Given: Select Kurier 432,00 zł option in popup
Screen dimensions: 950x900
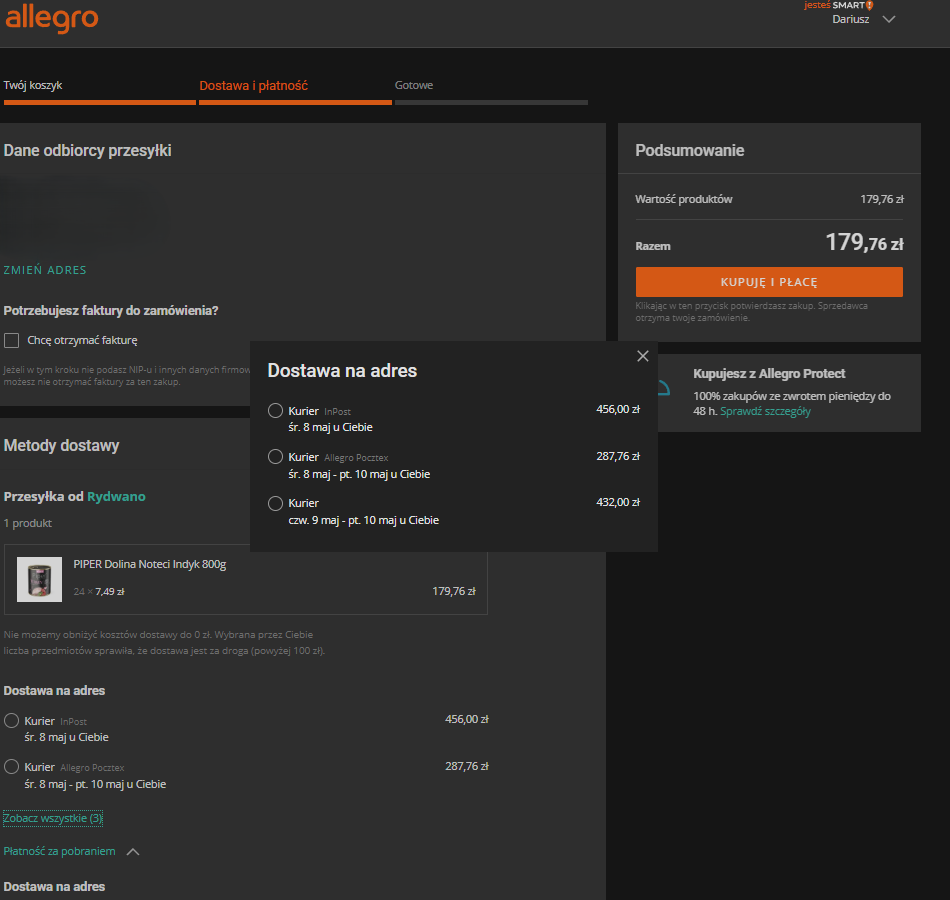Looking at the screenshot, I should [276, 504].
